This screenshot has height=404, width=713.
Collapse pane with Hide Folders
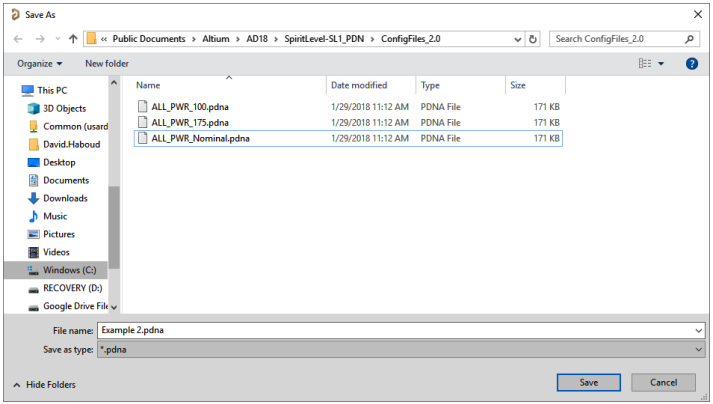pos(44,385)
